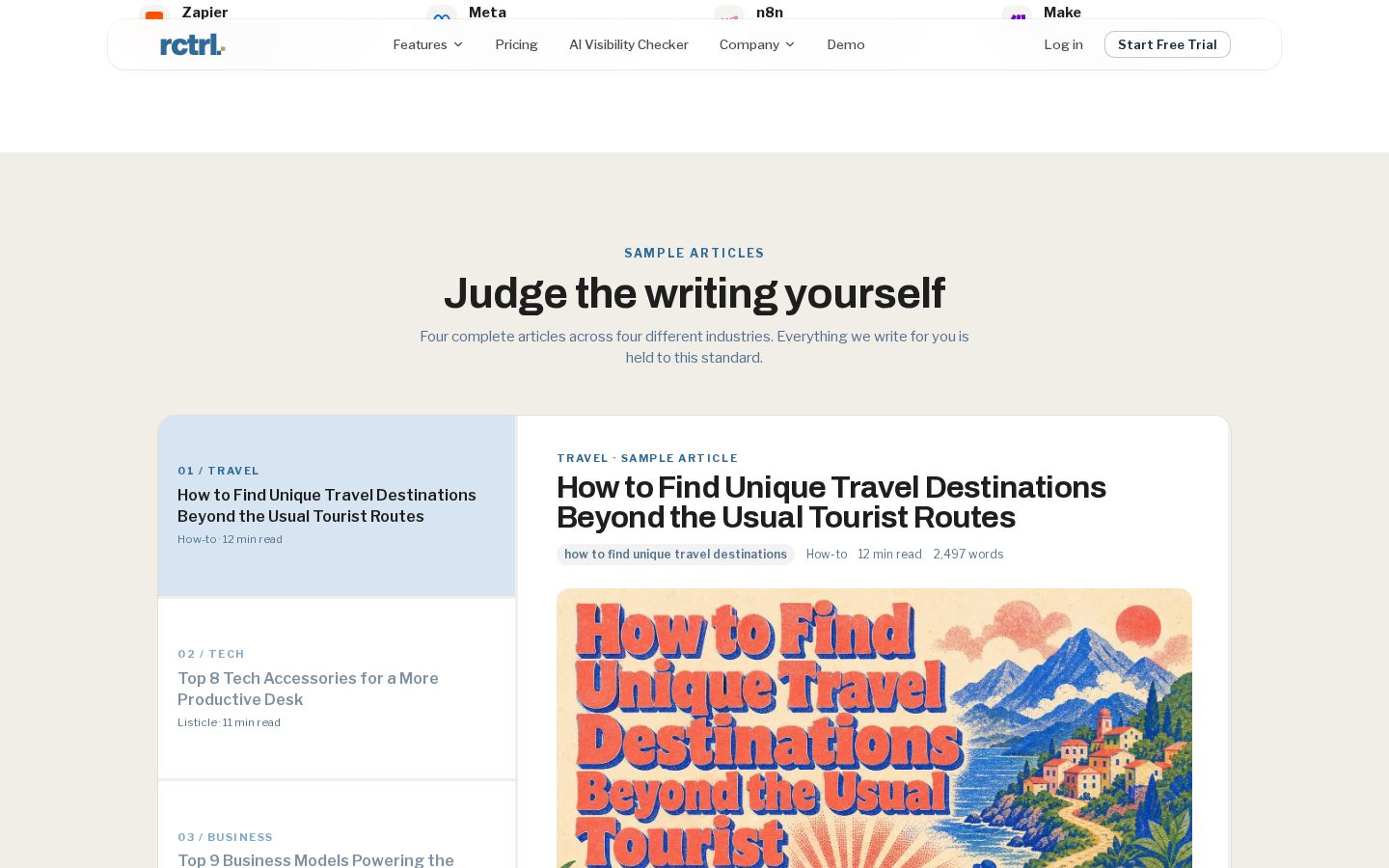Screen dimensions: 1389x868
Task: Expand the Features dropdown menu
Action: (428, 44)
